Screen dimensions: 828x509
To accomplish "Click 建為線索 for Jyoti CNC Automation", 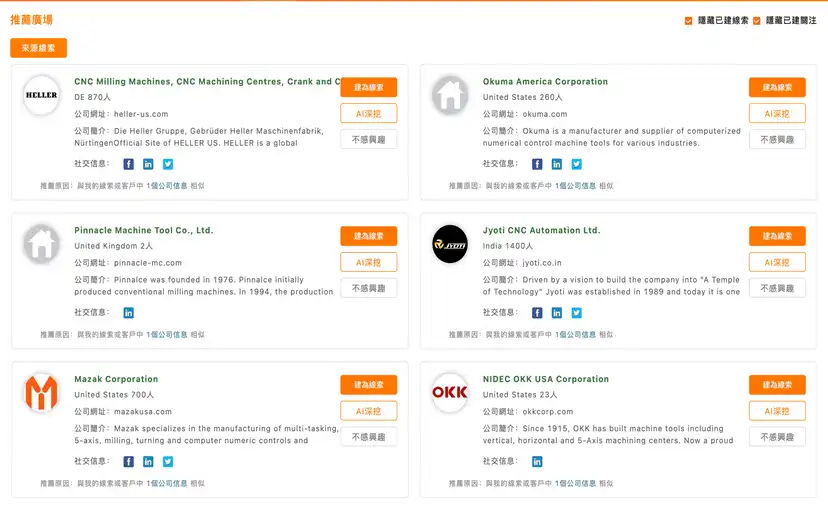I will tap(777, 236).
